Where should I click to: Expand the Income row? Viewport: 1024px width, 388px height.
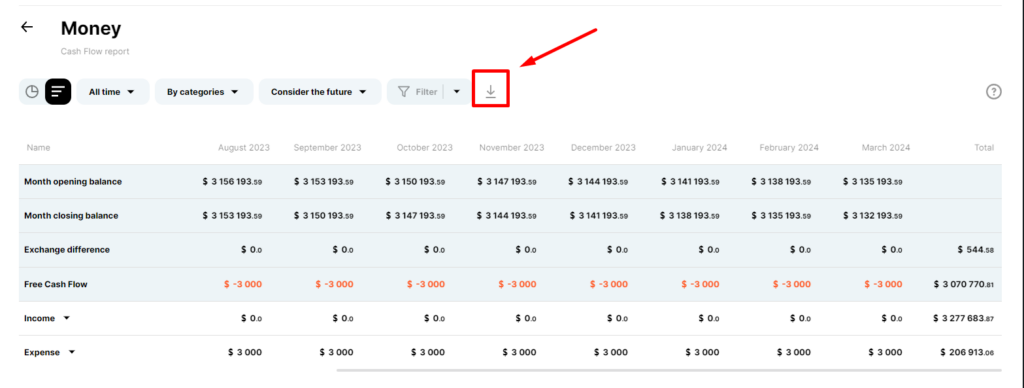(x=67, y=318)
